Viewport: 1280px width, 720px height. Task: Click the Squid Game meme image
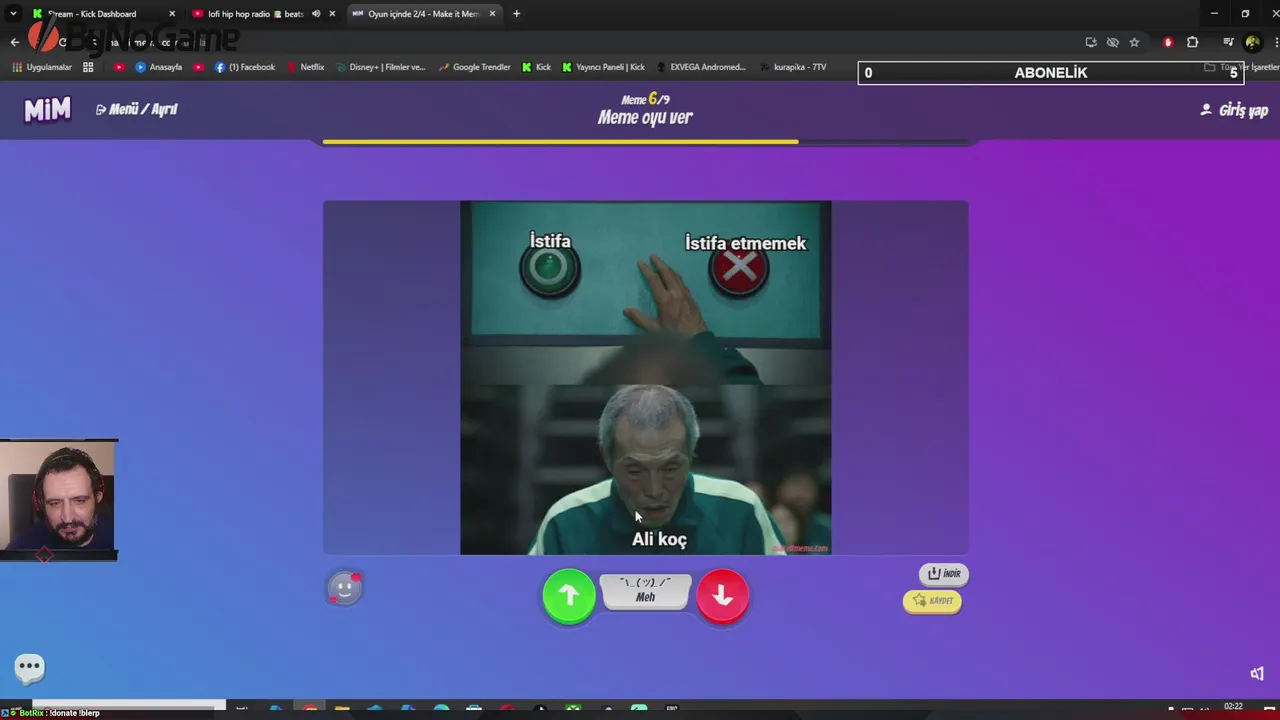pos(645,378)
